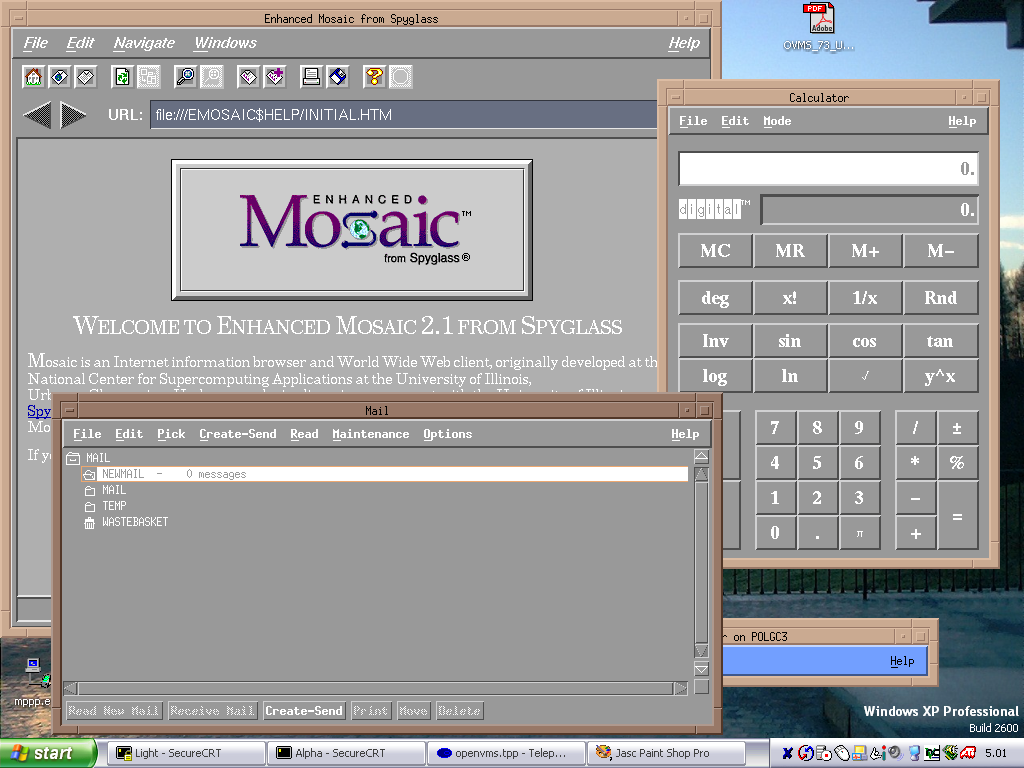The width and height of the screenshot is (1024, 768).
Task: Go back with the left arrow button
Action: 37,115
